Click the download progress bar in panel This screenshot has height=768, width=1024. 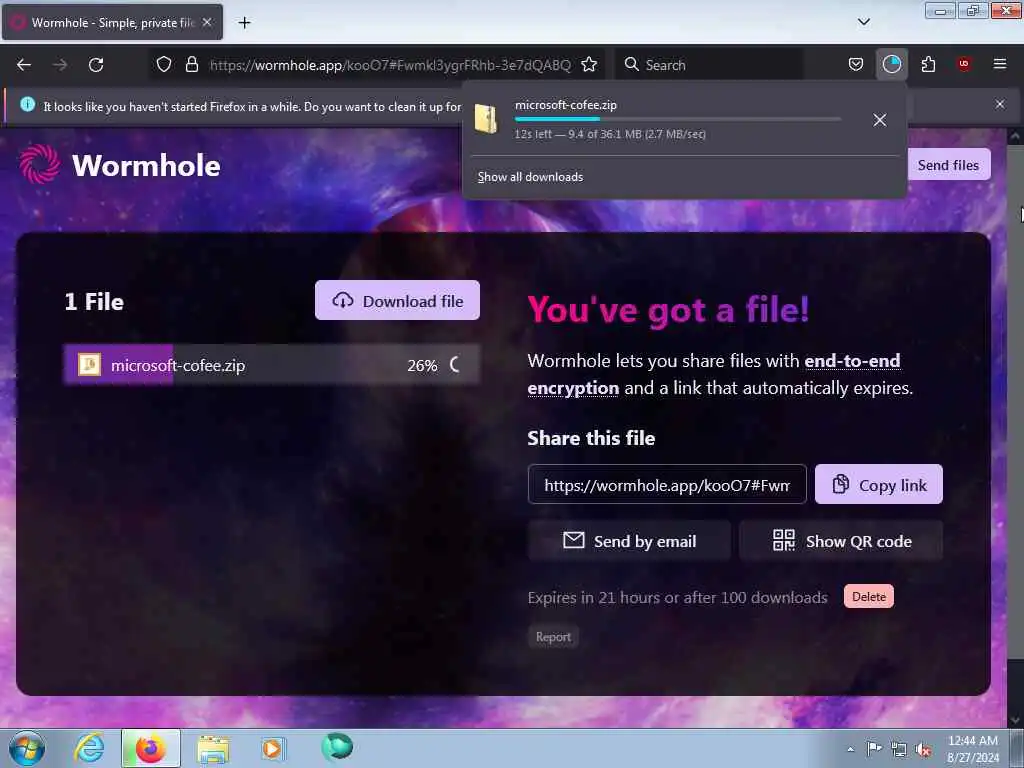pos(677,119)
